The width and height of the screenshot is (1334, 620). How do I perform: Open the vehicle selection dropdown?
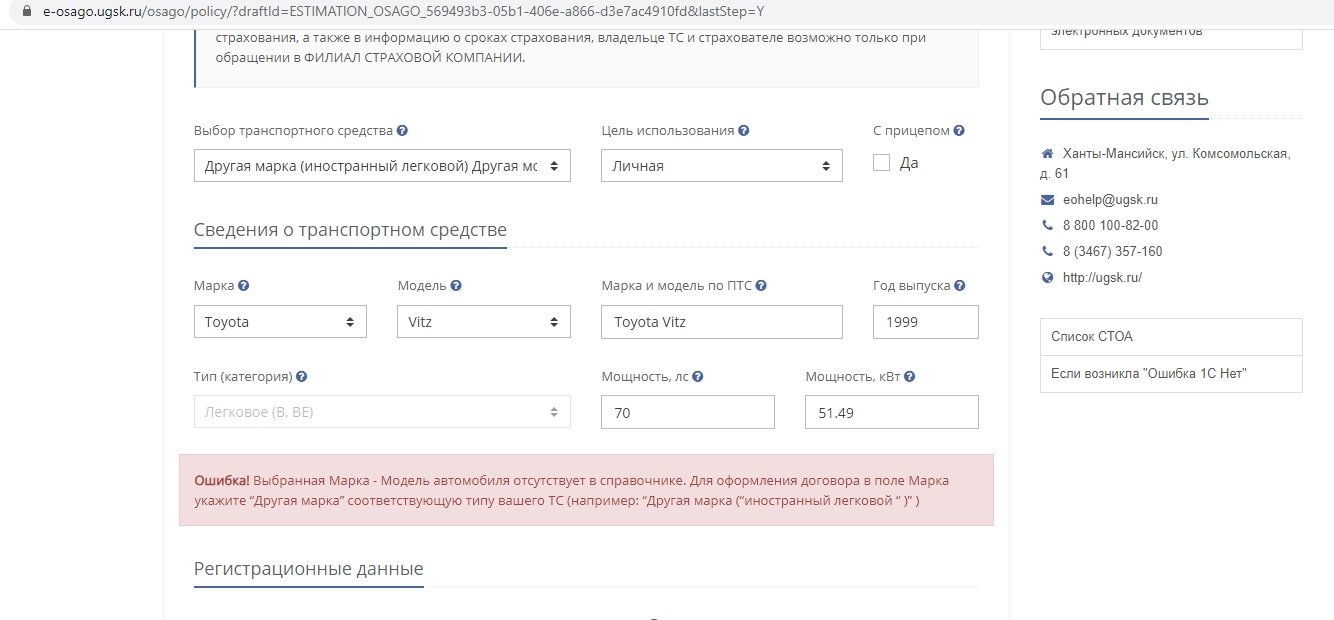coord(382,166)
